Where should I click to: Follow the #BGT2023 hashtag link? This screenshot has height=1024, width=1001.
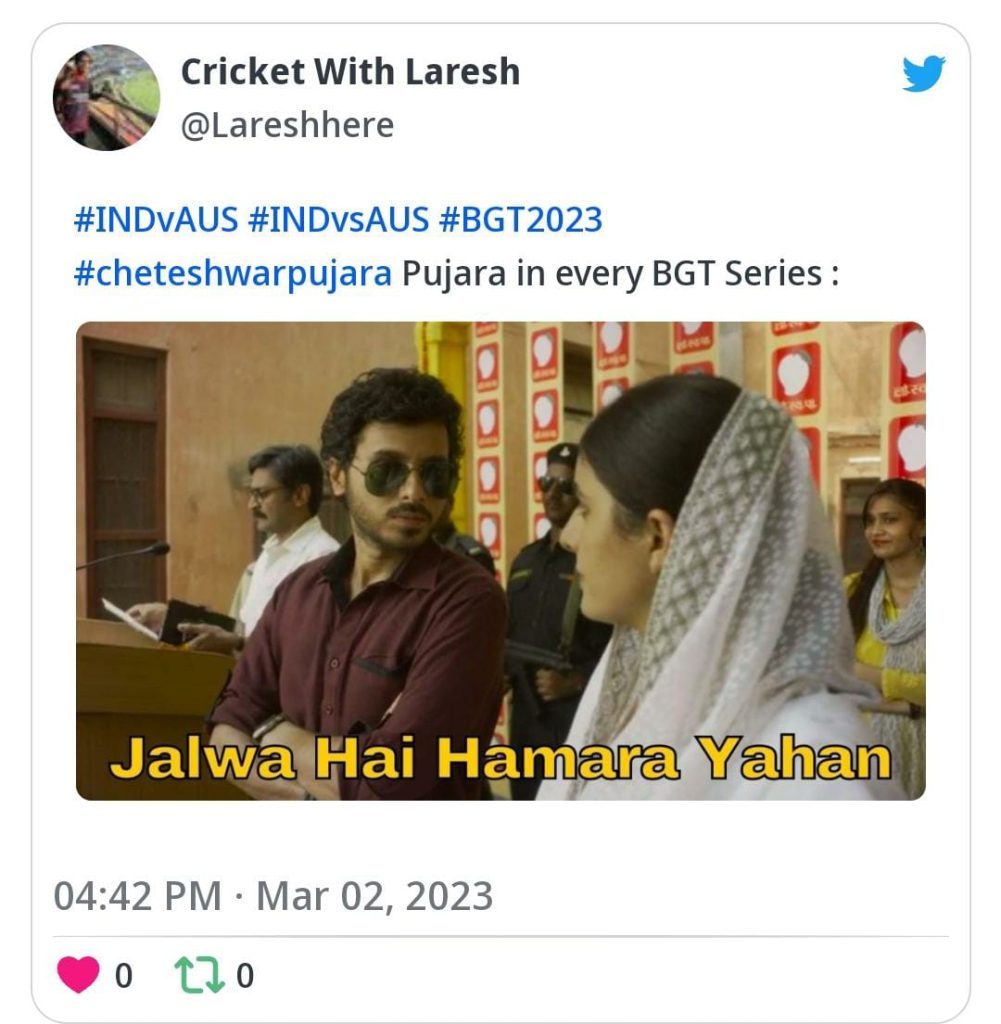click(520, 219)
